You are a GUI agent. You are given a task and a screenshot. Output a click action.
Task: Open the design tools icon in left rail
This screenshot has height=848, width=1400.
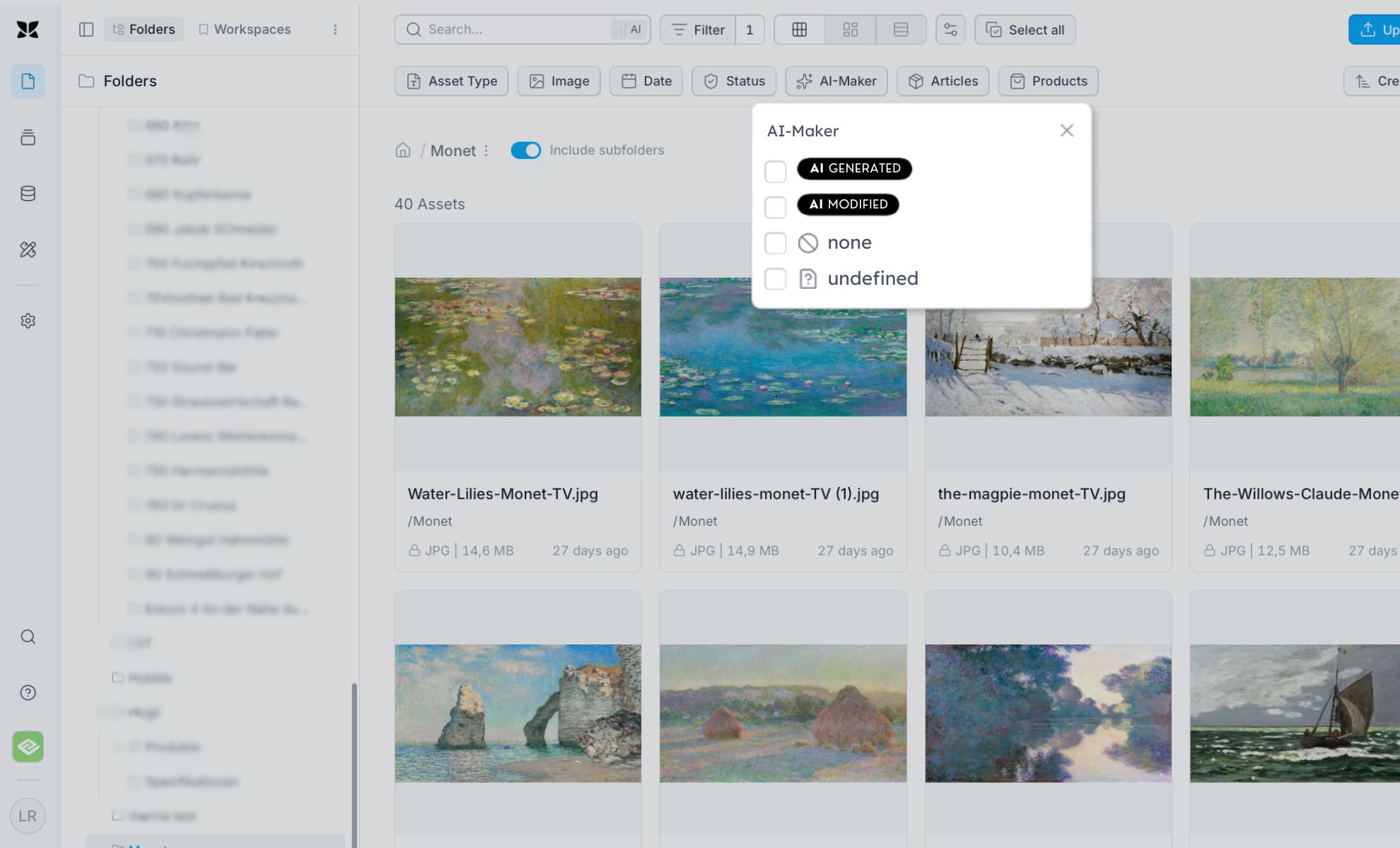[28, 249]
